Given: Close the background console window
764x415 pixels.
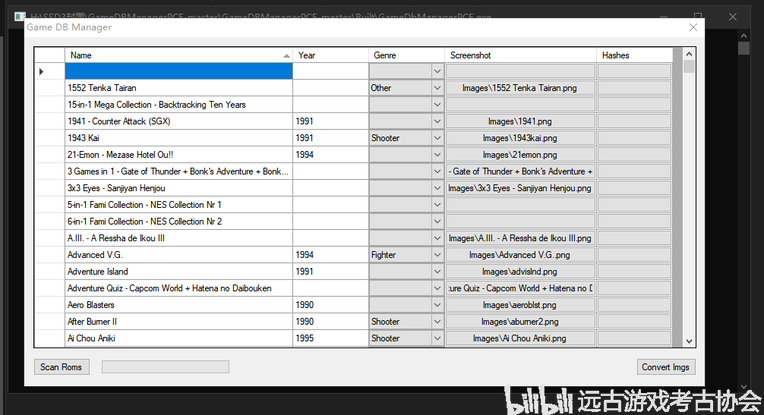Looking at the screenshot, I should [732, 17].
